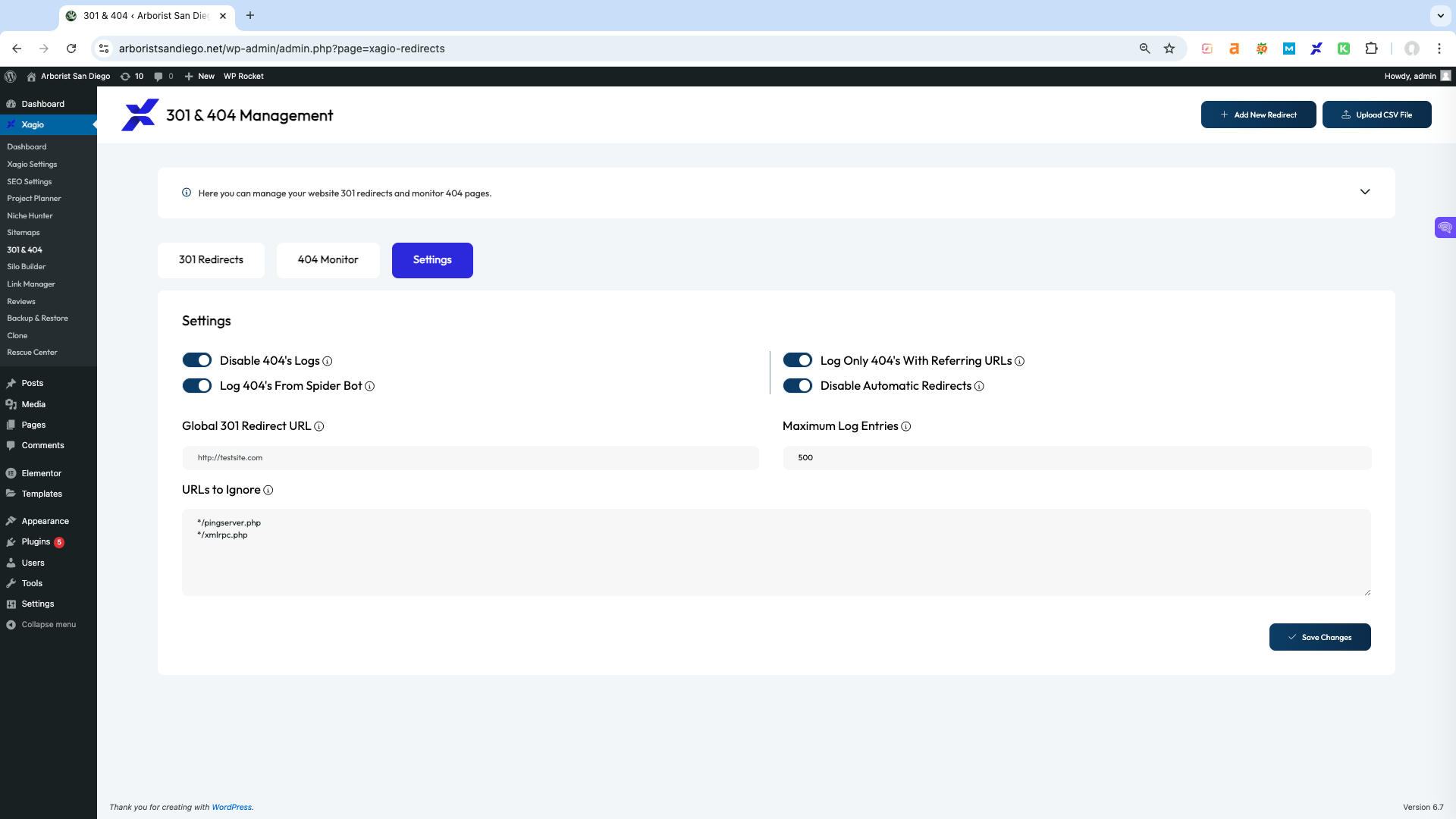Go back with the browser back arrow
This screenshot has width=1456, height=819.
(17, 49)
